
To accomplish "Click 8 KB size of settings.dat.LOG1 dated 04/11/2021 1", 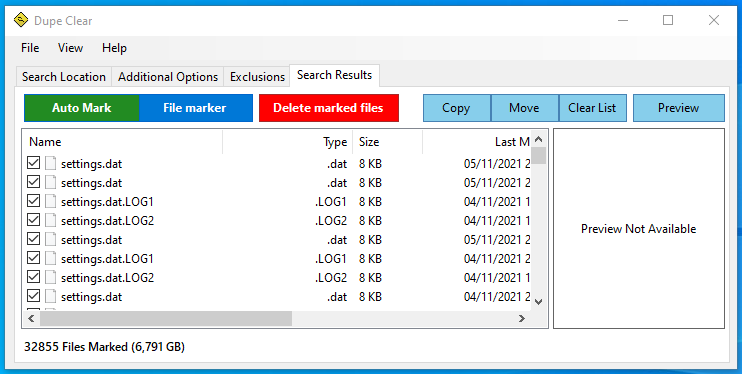I will tap(370, 202).
